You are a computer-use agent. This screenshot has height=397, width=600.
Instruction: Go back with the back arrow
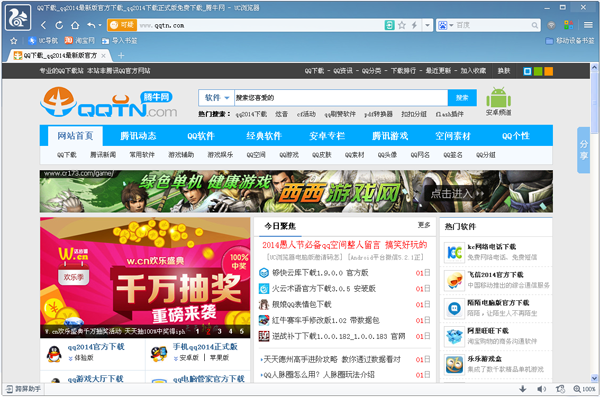pos(43,25)
